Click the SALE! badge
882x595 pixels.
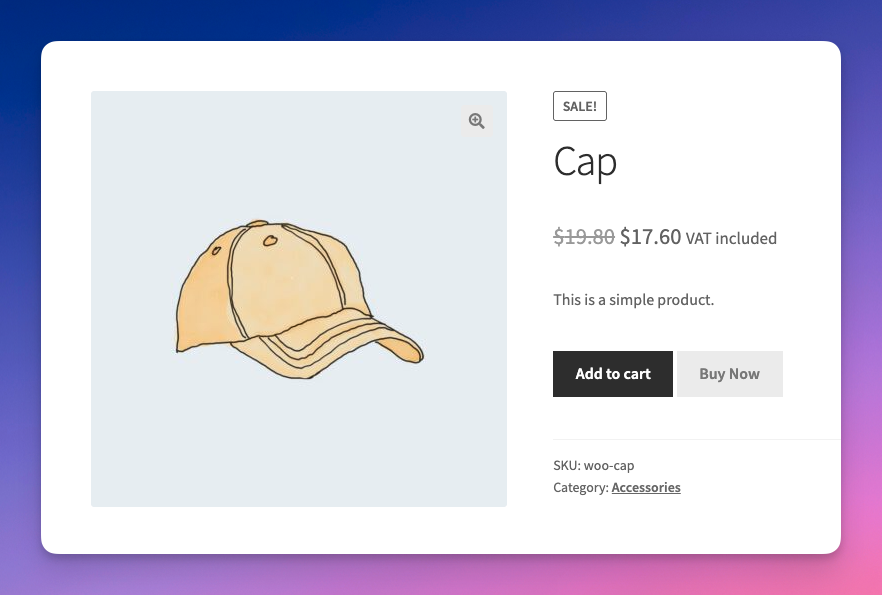(x=580, y=105)
